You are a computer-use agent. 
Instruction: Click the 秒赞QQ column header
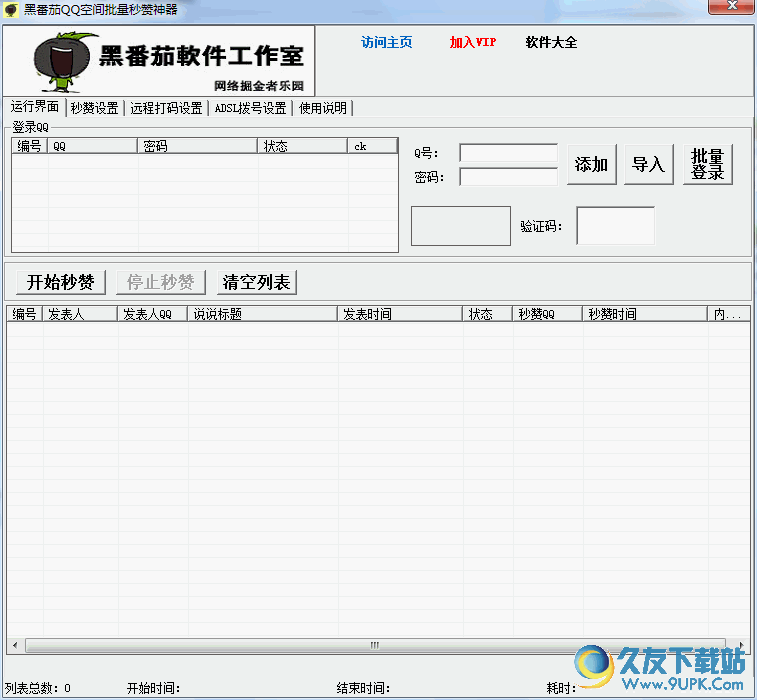[x=547, y=314]
